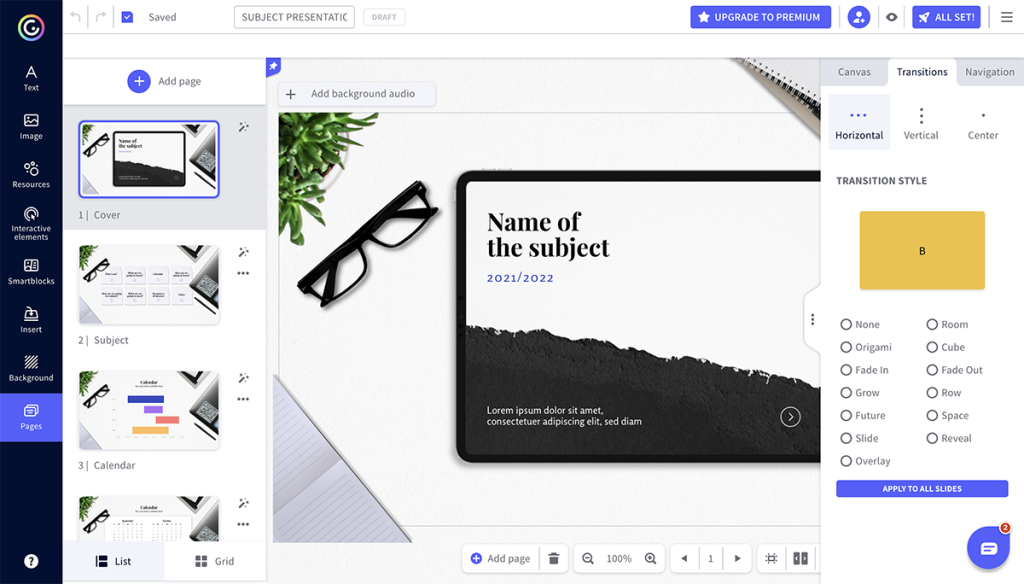1024x584 pixels.
Task: Open the chat support bubble
Action: [989, 547]
